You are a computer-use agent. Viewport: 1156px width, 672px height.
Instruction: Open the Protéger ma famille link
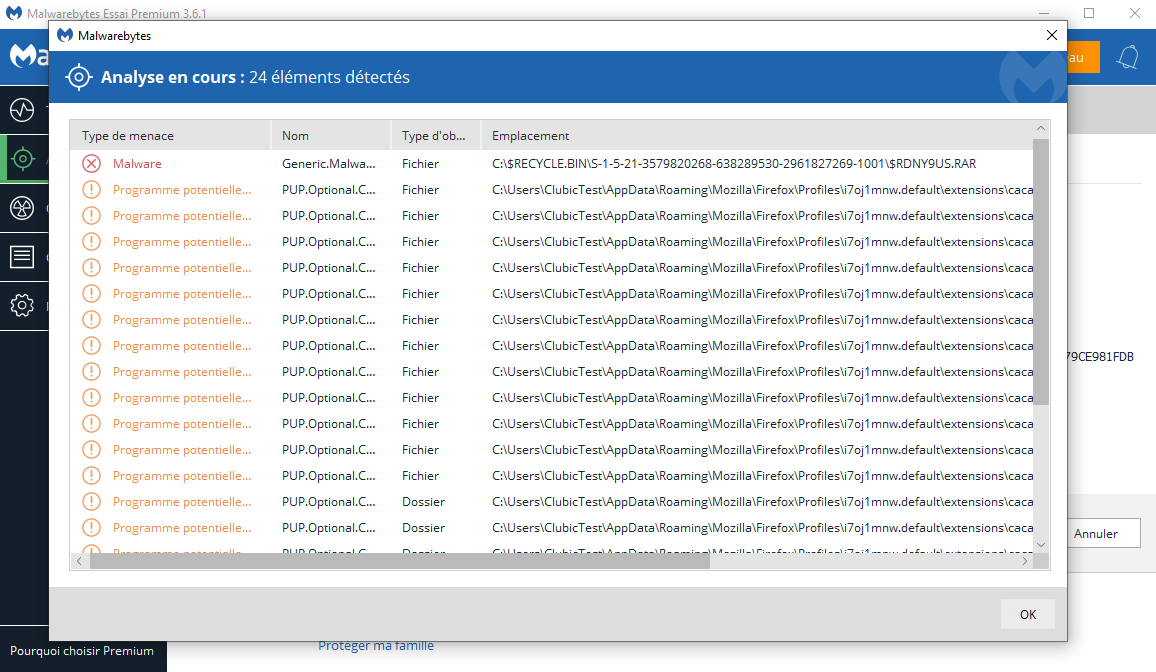click(x=376, y=646)
